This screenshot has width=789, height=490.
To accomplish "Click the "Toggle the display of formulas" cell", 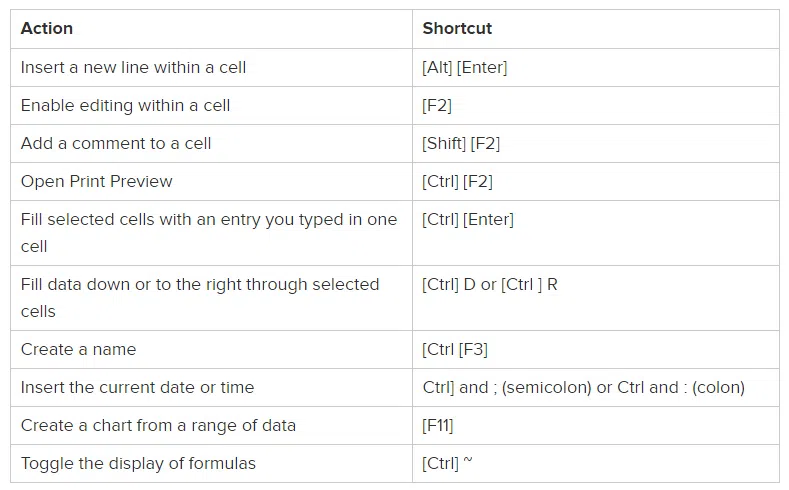I will point(138,464).
